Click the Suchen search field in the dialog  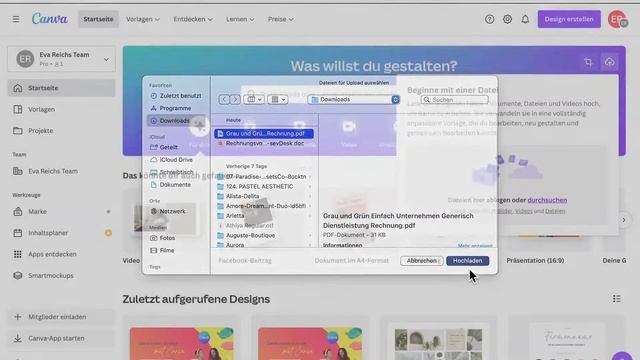coord(455,100)
